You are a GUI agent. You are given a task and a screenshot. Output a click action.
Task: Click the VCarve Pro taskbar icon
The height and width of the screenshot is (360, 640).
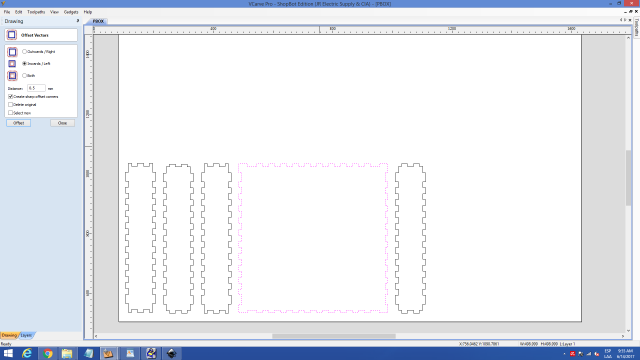click(108, 353)
